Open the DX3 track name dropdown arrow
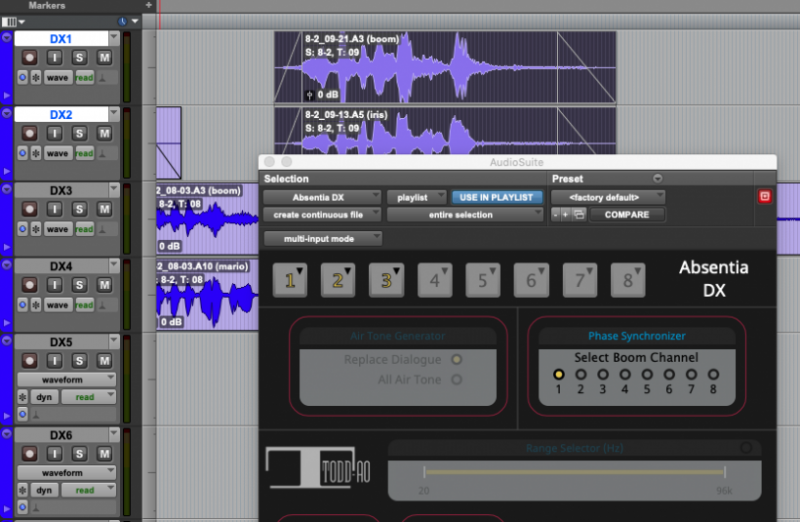 coord(114,190)
